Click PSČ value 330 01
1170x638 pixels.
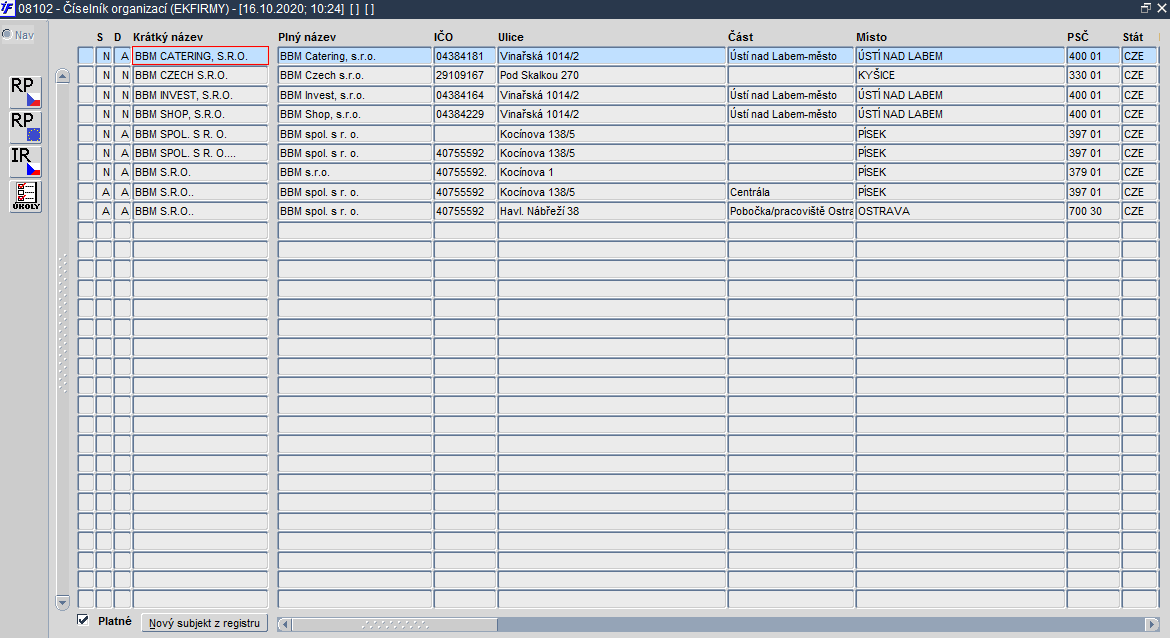point(1093,75)
